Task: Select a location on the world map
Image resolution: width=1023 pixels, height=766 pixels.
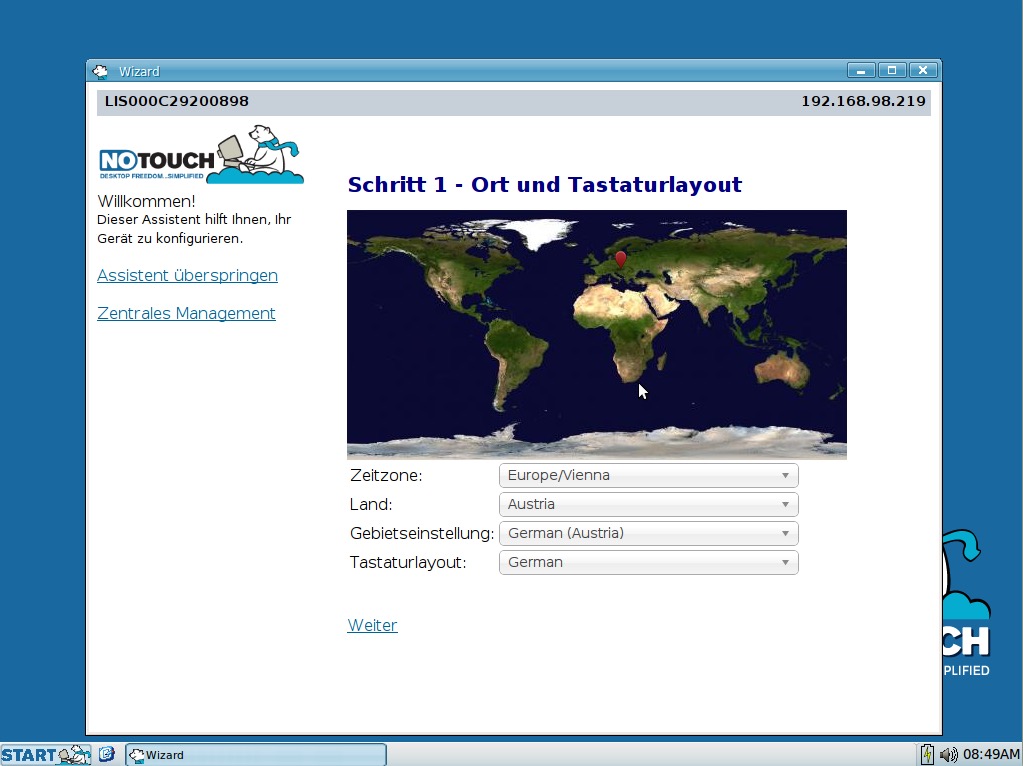Action: 596,333
